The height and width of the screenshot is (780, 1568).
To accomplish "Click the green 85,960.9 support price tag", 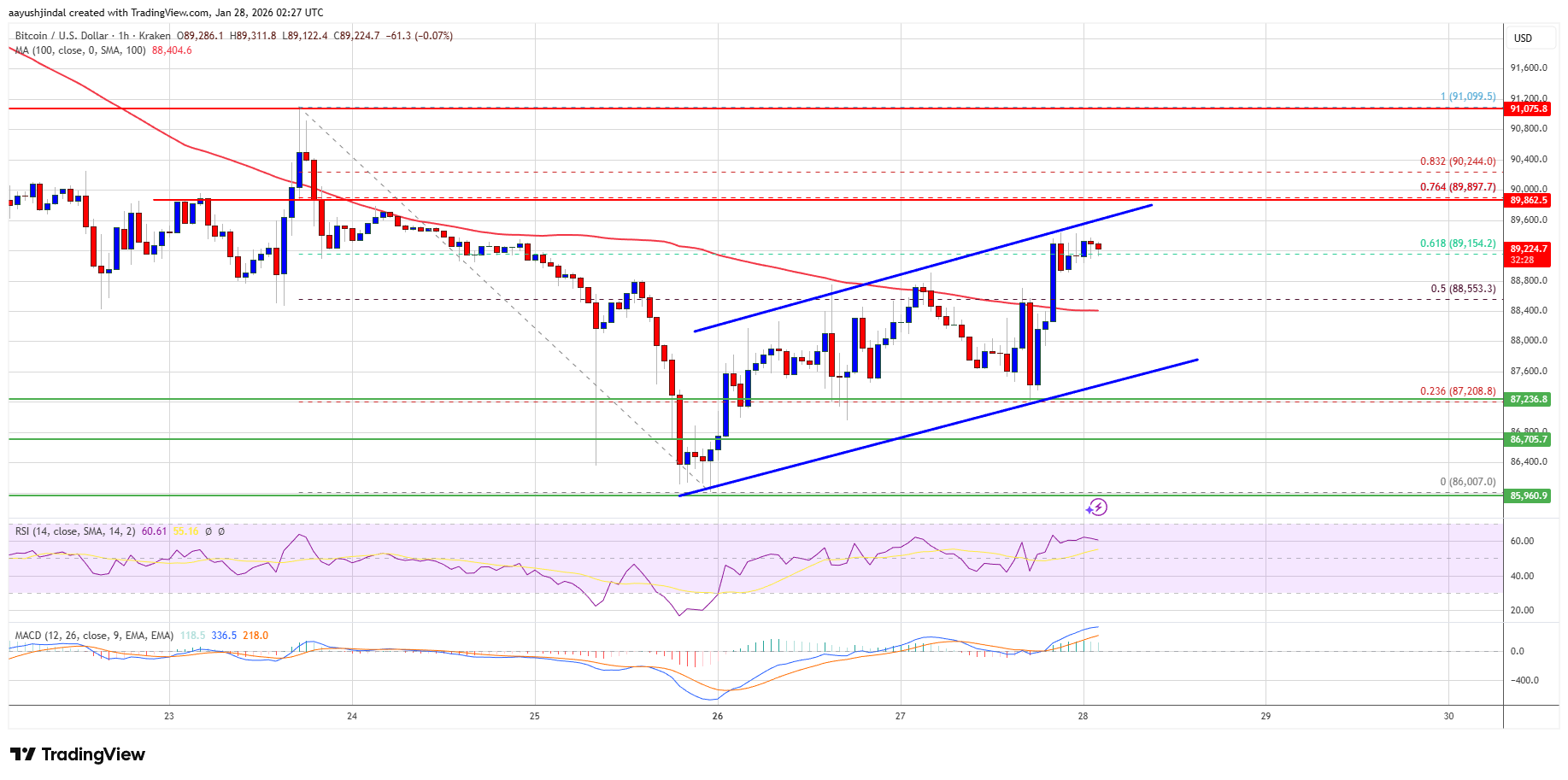I will coord(1528,496).
